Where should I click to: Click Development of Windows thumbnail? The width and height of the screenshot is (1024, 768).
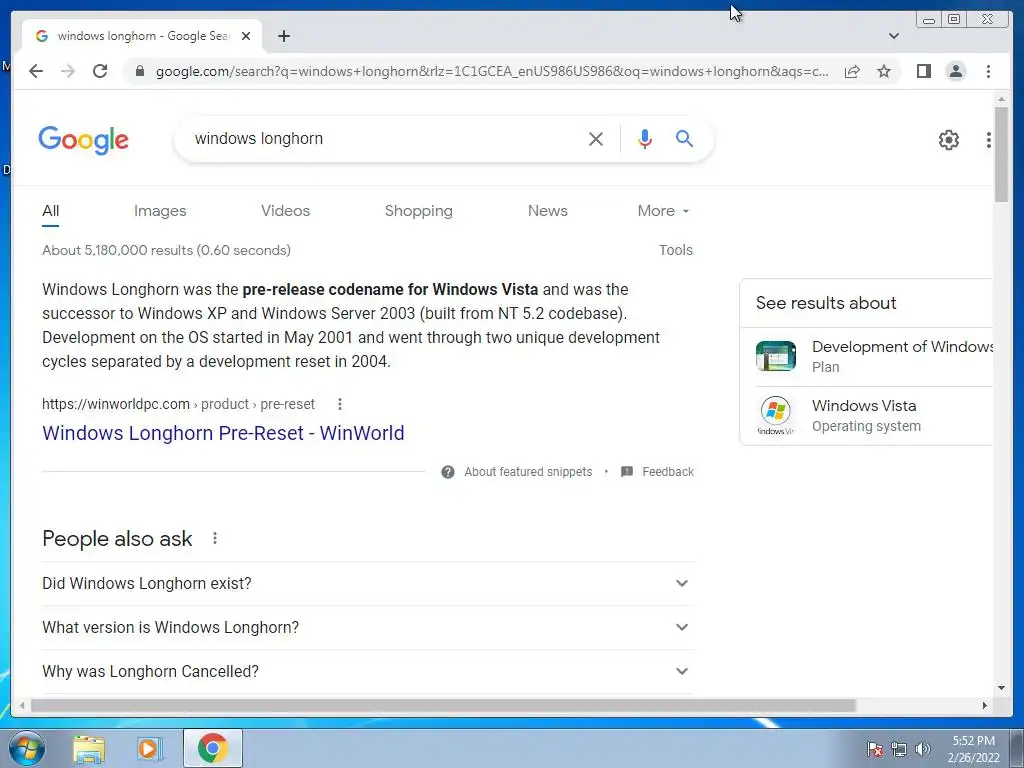(776, 356)
